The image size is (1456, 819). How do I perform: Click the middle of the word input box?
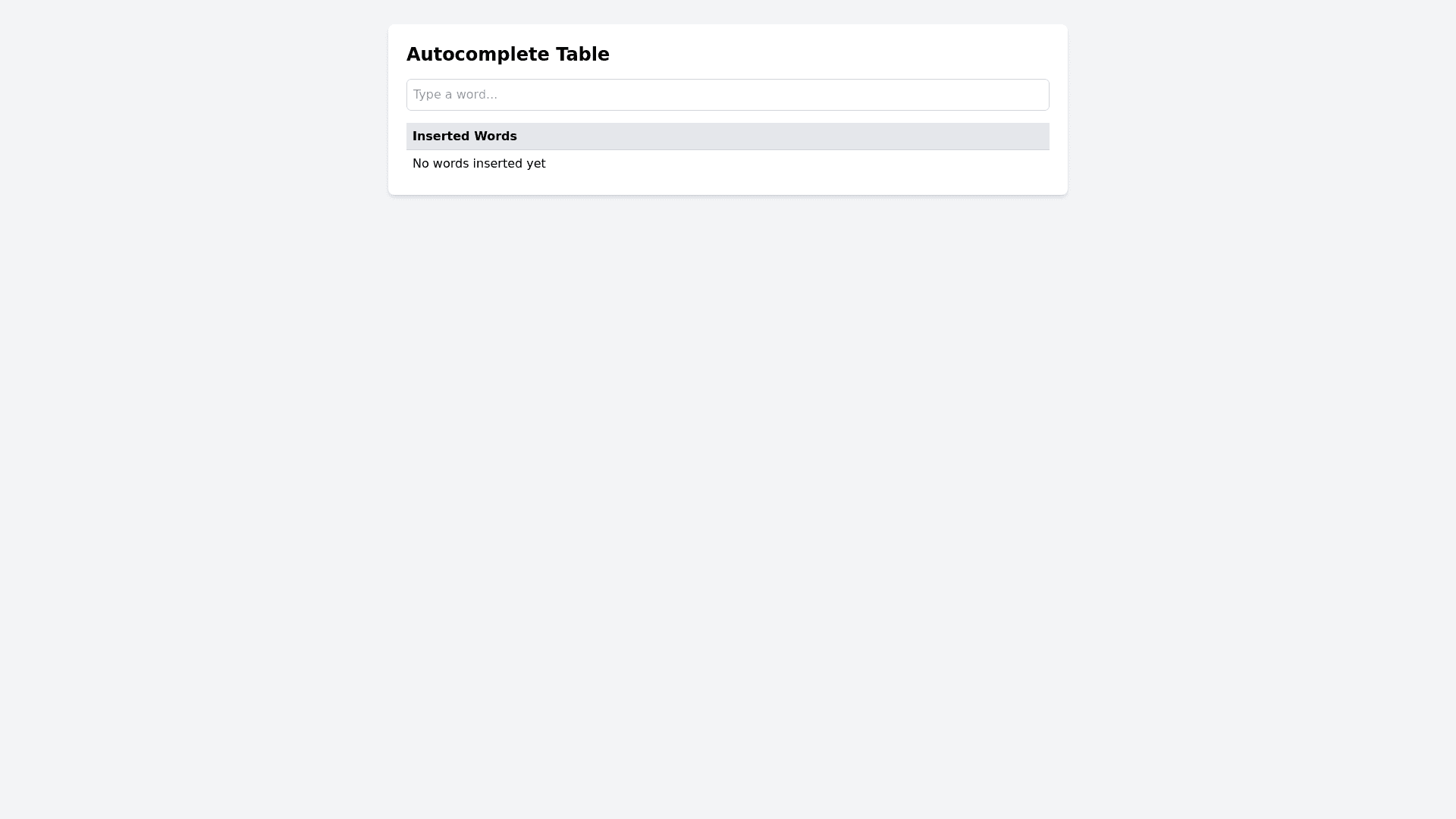(x=727, y=95)
